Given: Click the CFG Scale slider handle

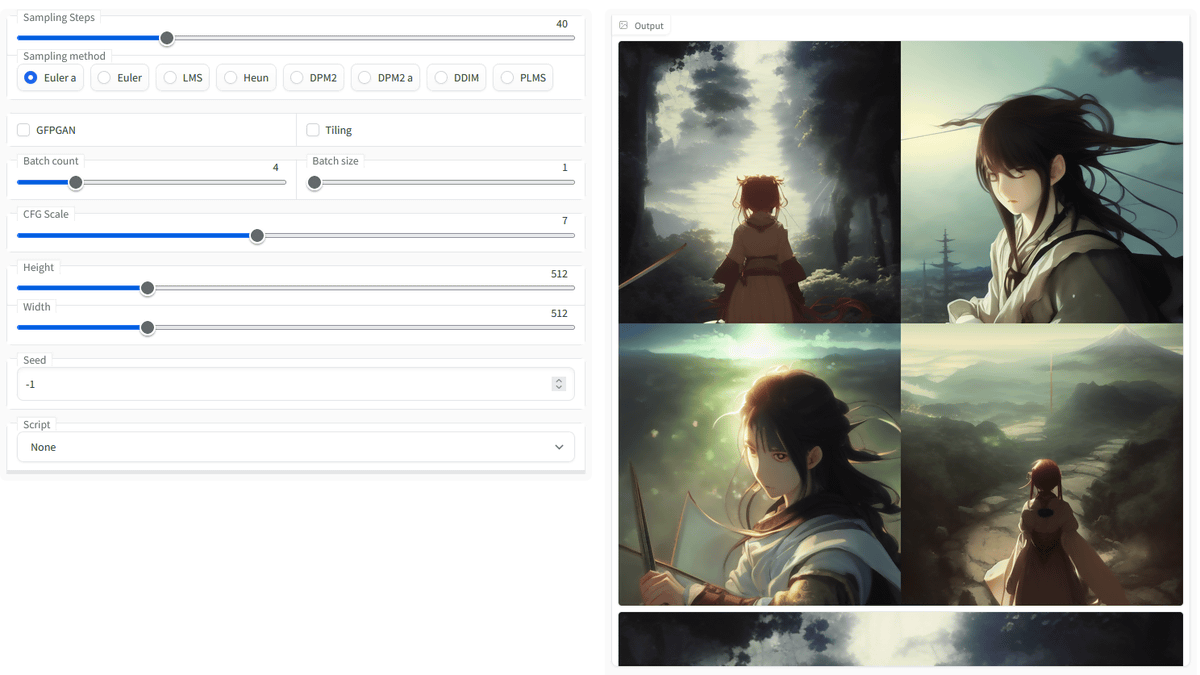Looking at the screenshot, I should [257, 236].
